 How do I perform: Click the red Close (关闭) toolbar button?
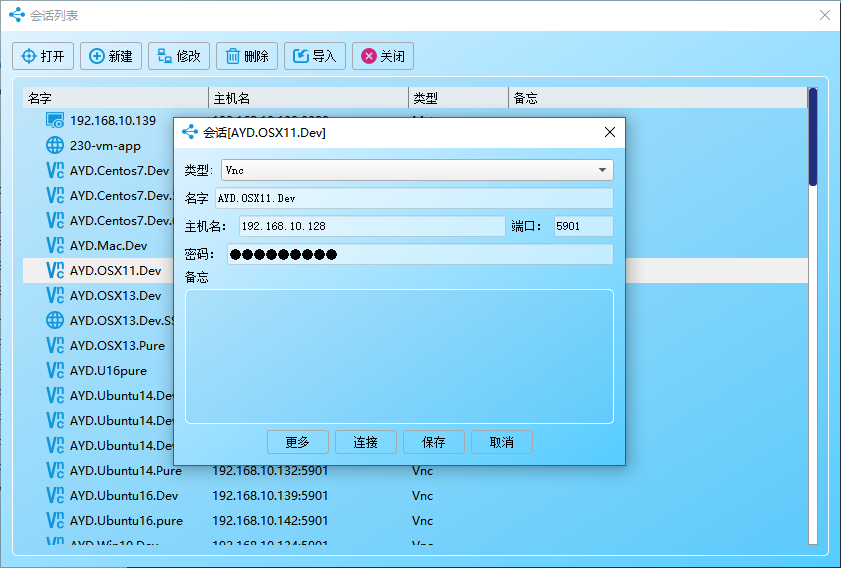point(383,56)
